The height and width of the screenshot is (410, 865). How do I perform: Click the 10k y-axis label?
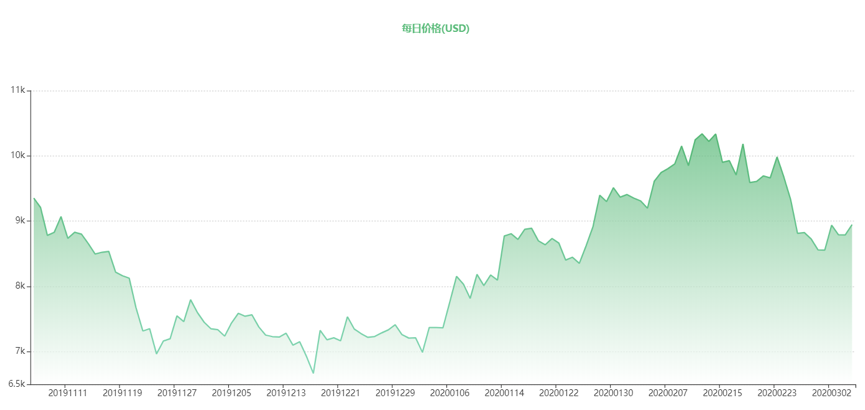[x=18, y=156]
